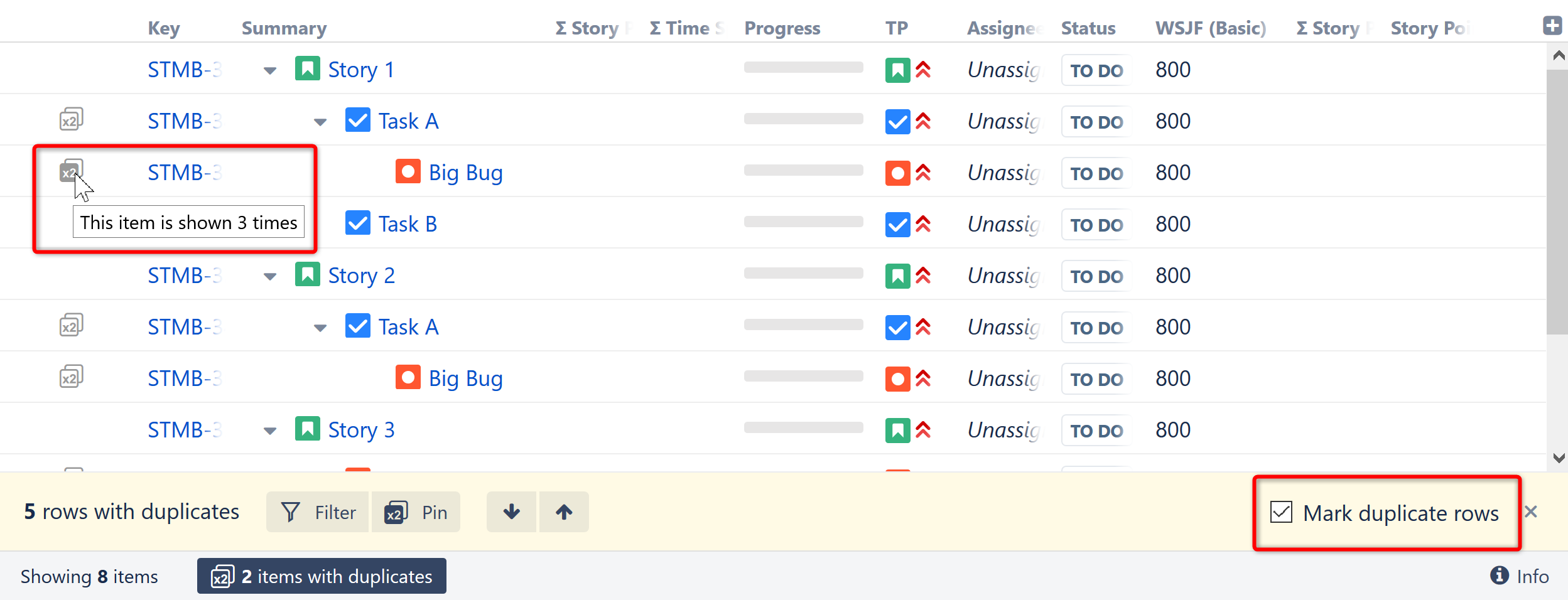Open the Task B issue link
This screenshot has width=1568, height=600.
(408, 224)
